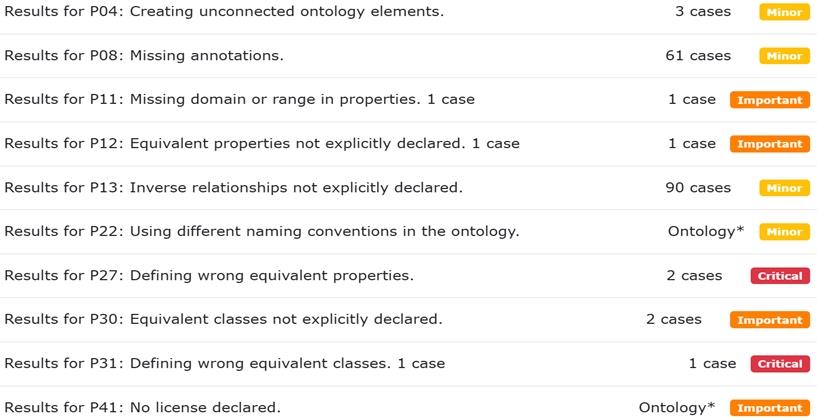The image size is (817, 420).
Task: Open P12 equivalent properties not declared results
Action: pos(262,144)
